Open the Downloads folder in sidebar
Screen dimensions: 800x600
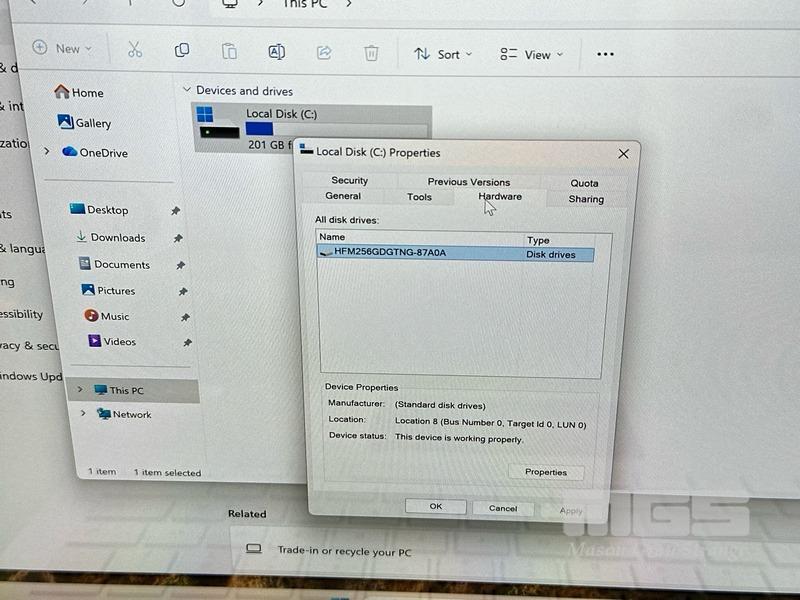[x=117, y=238]
